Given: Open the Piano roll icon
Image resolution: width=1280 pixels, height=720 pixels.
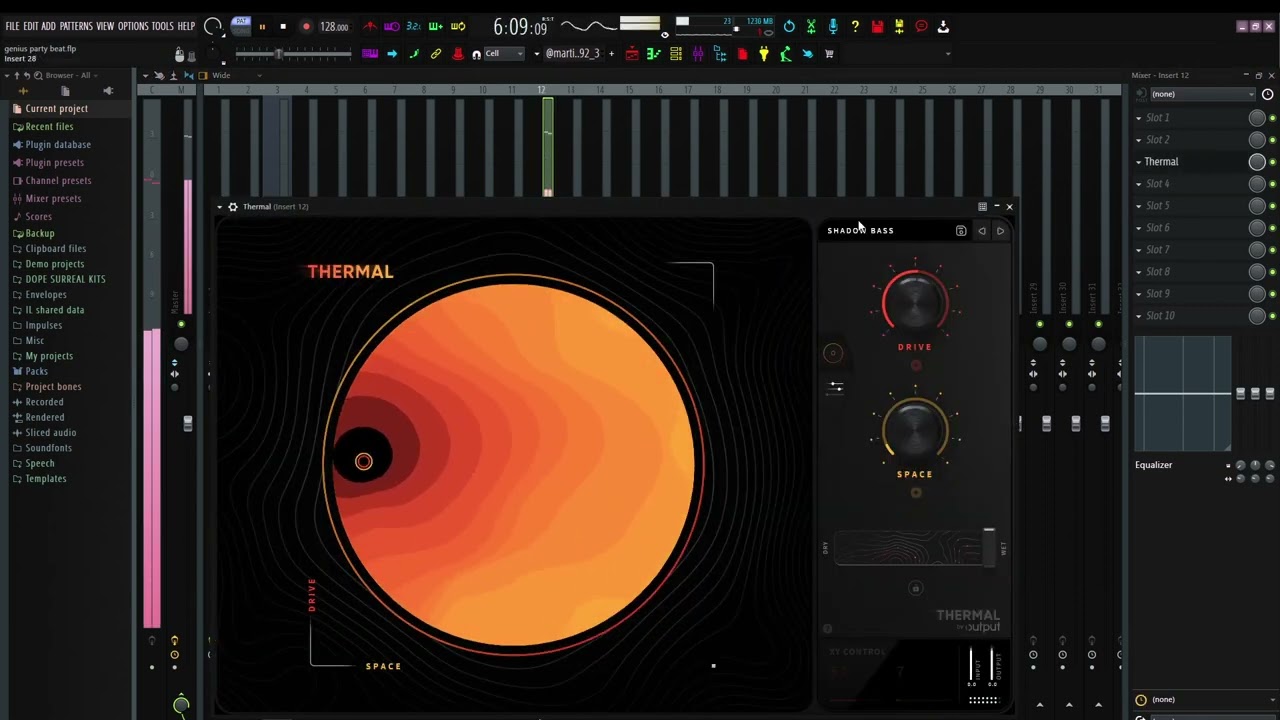Looking at the screenshot, I should (x=654, y=54).
